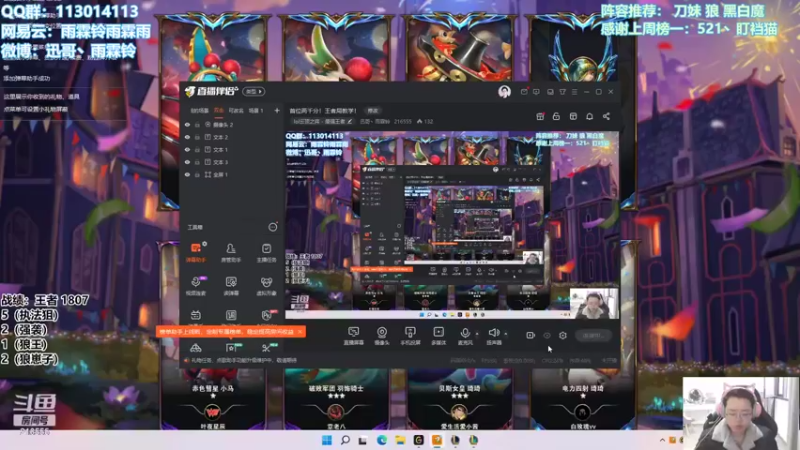Open the toolbox more options circle icon
This screenshot has width=800, height=450.
click(272, 227)
